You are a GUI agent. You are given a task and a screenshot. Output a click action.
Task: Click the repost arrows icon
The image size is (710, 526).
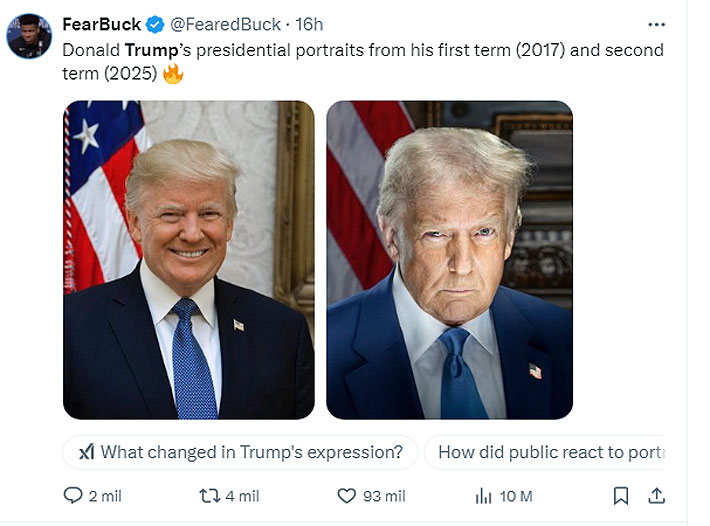point(210,496)
